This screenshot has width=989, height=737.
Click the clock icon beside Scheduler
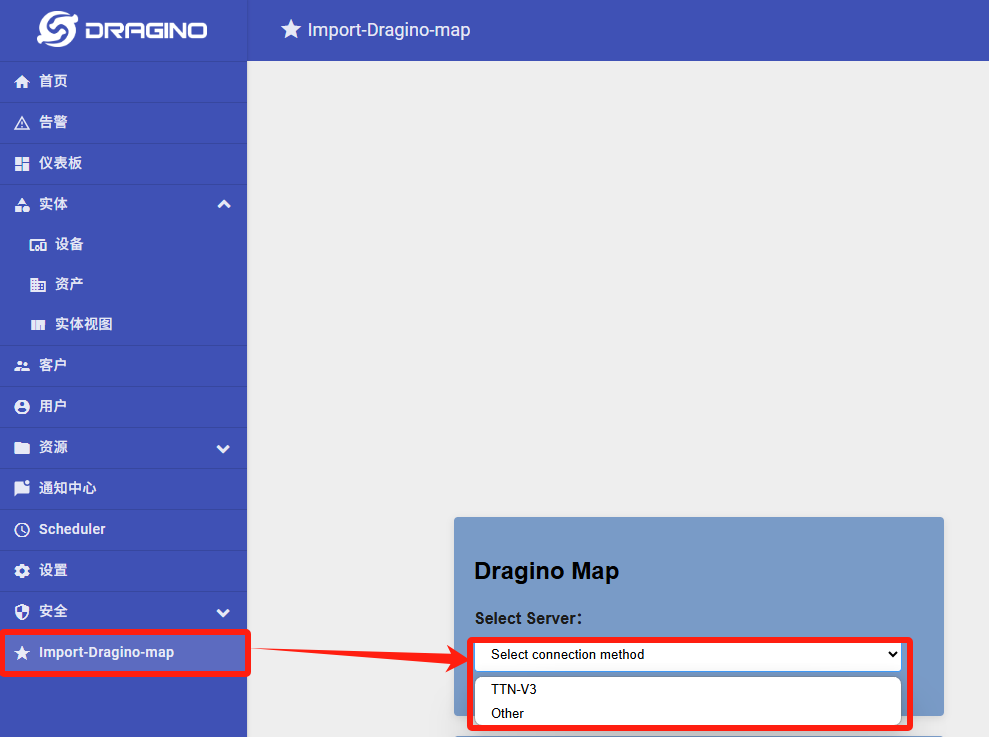[x=22, y=530]
